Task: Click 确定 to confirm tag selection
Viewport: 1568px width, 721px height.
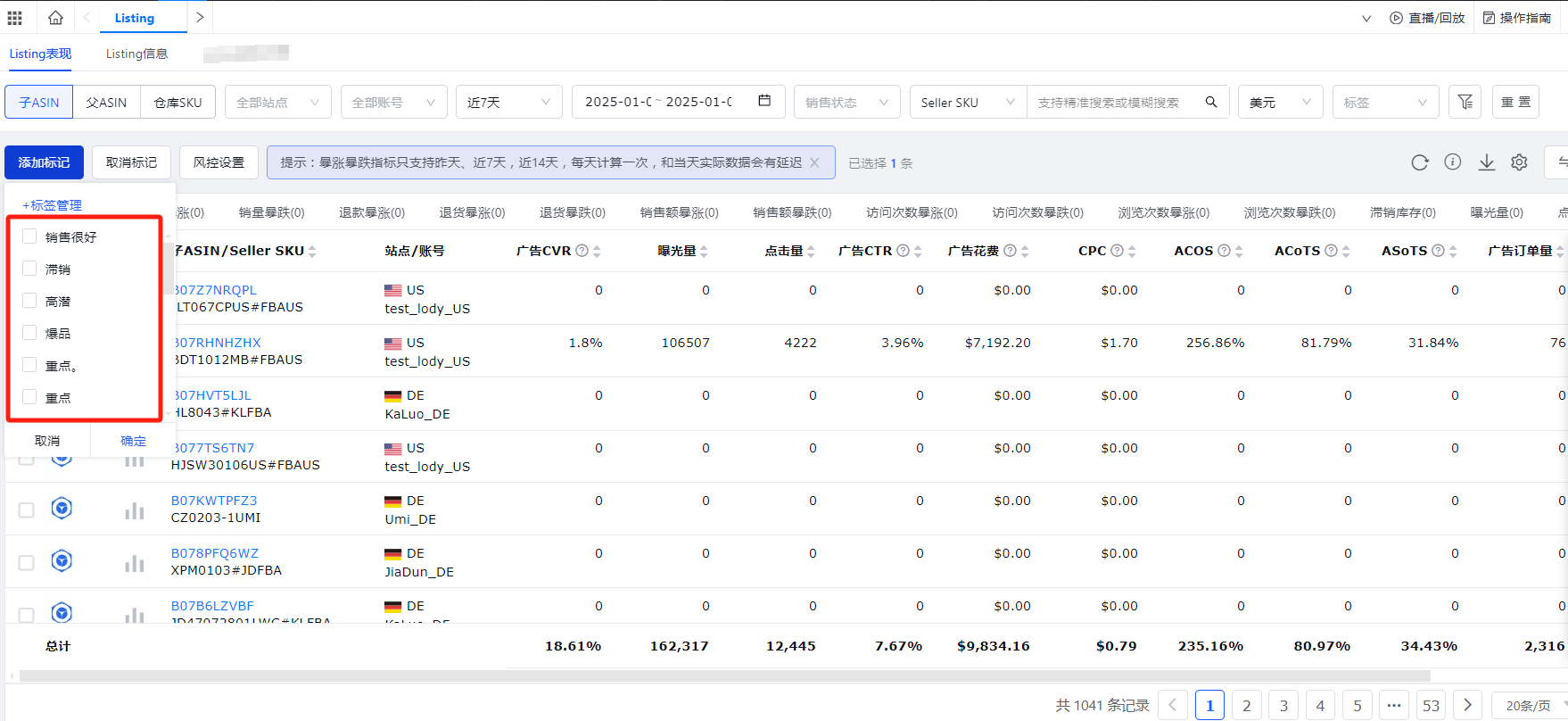Action: (133, 441)
